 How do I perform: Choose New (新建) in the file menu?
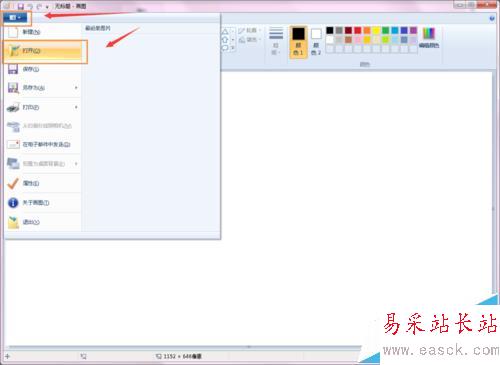(43, 32)
